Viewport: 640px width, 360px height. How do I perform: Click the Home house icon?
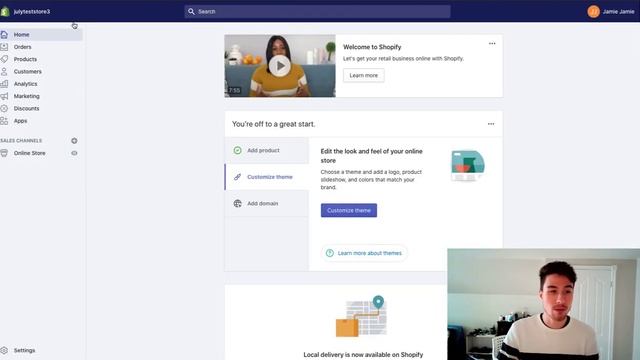[x=4, y=35]
